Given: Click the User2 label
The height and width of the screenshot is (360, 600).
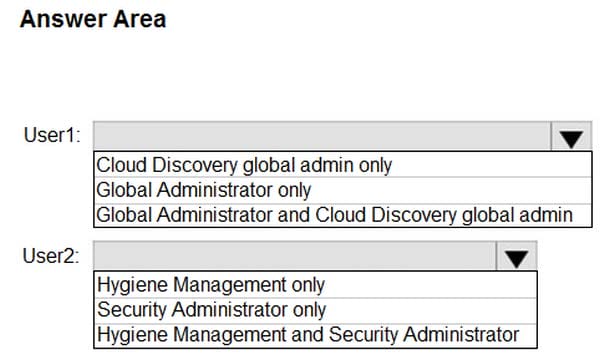Looking at the screenshot, I should click(51, 256).
